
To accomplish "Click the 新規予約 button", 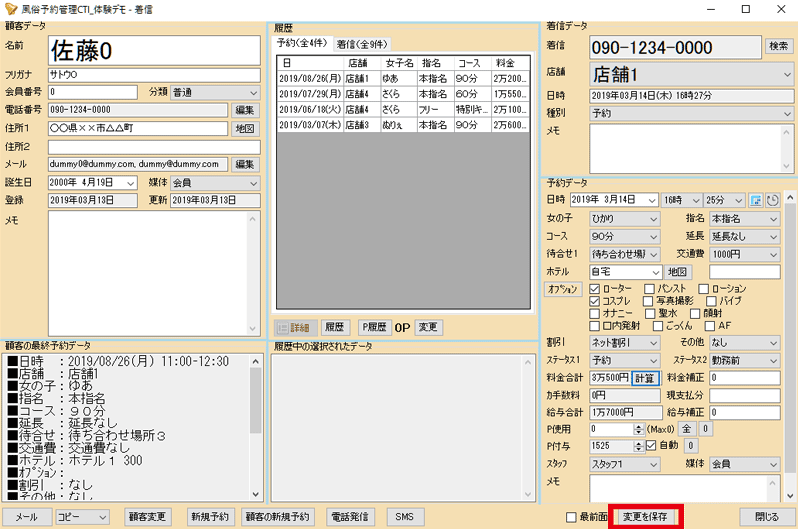I will 210,517.
